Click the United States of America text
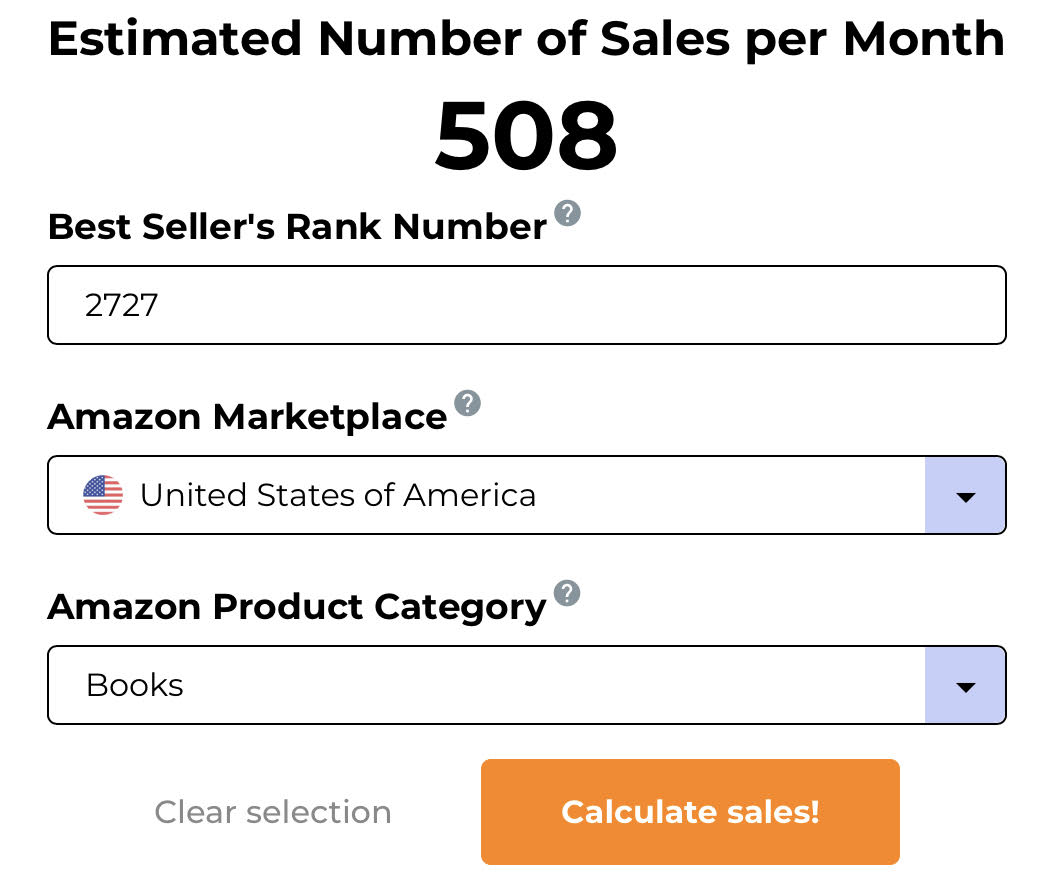Screen dimensions: 1054x884 pos(338,495)
